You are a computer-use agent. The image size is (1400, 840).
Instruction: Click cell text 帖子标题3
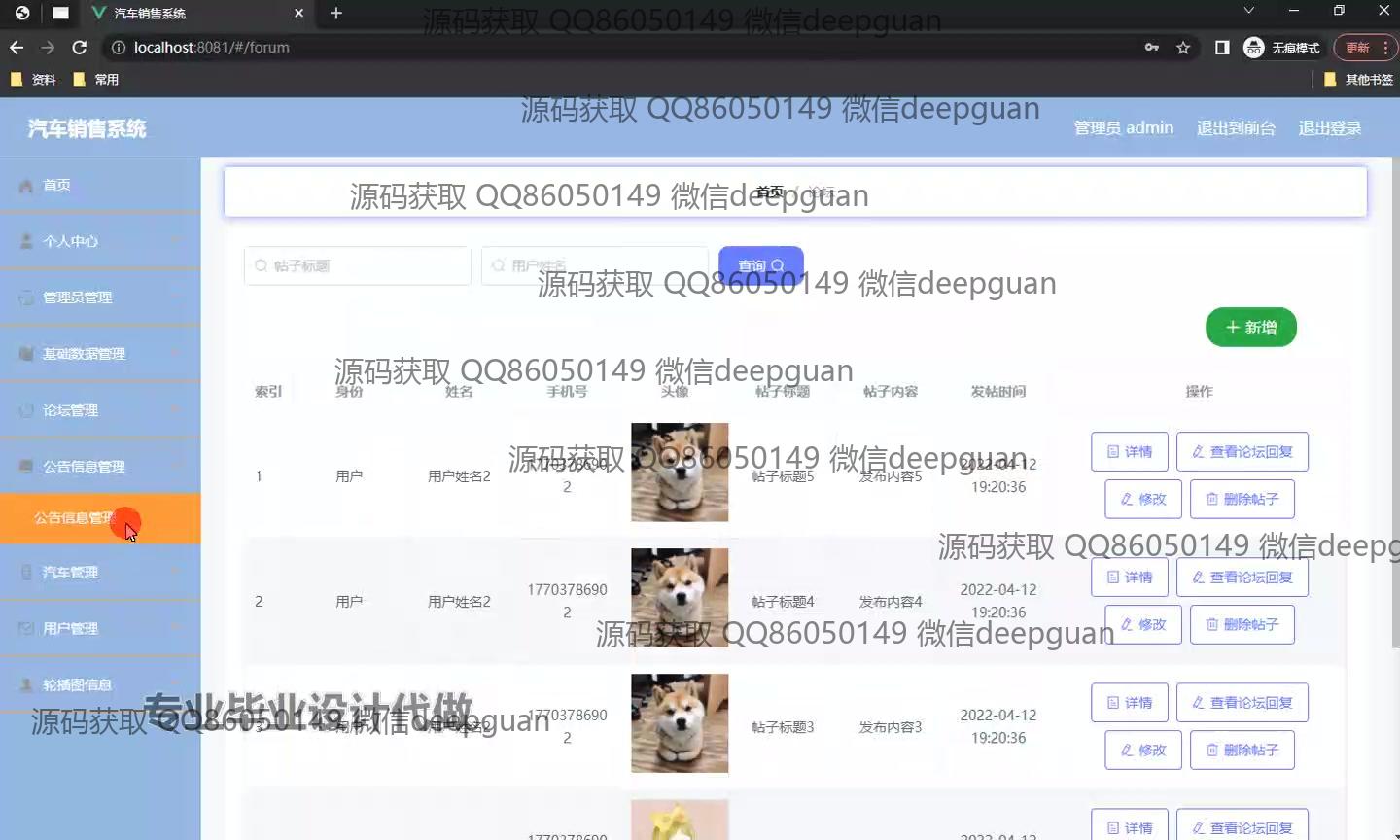pos(783,727)
